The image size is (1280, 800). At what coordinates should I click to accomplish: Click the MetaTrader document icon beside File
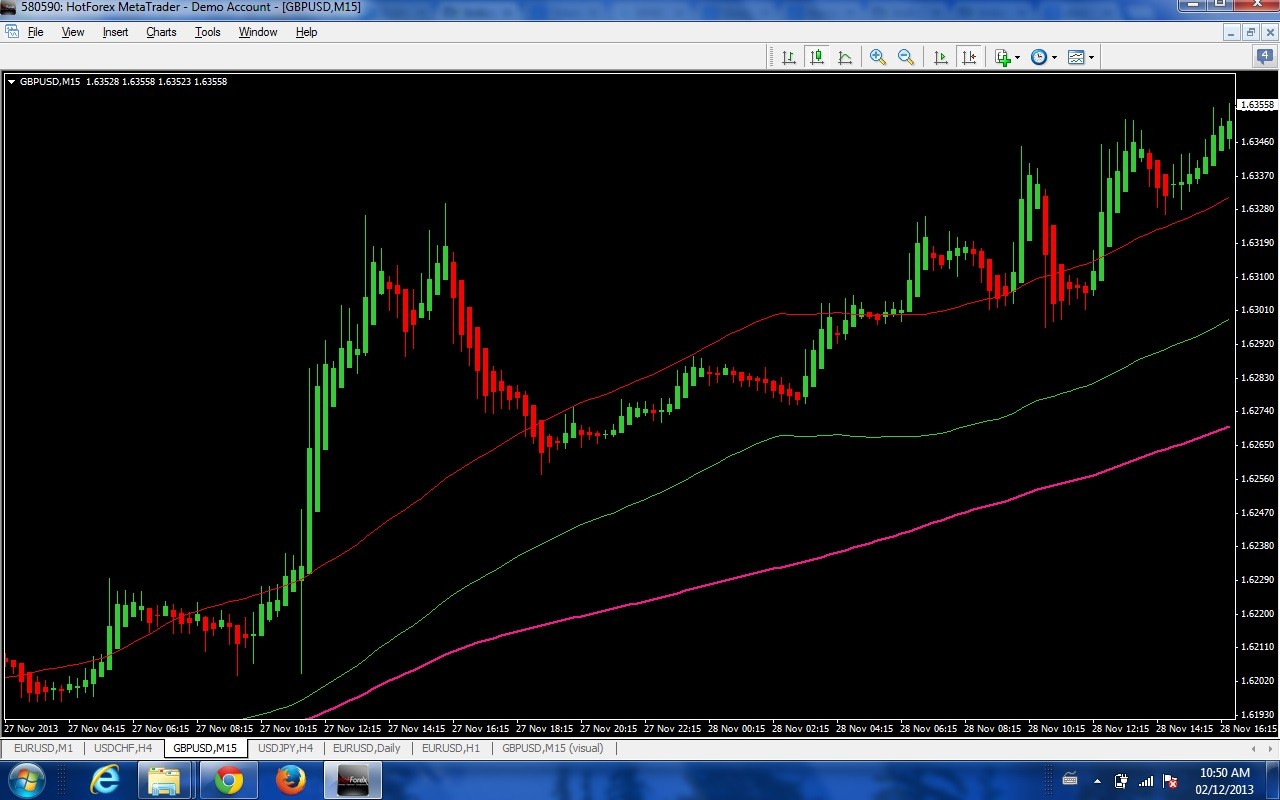(12, 32)
